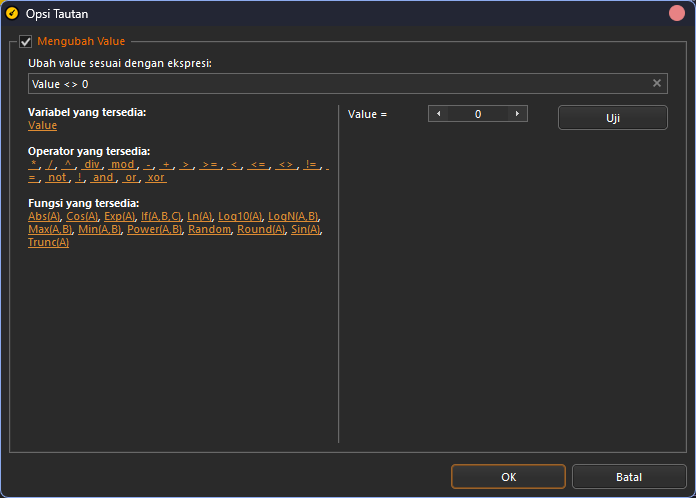This screenshot has width=696, height=498.
Task: Insert the Abs(A) function
Action: 44,216
